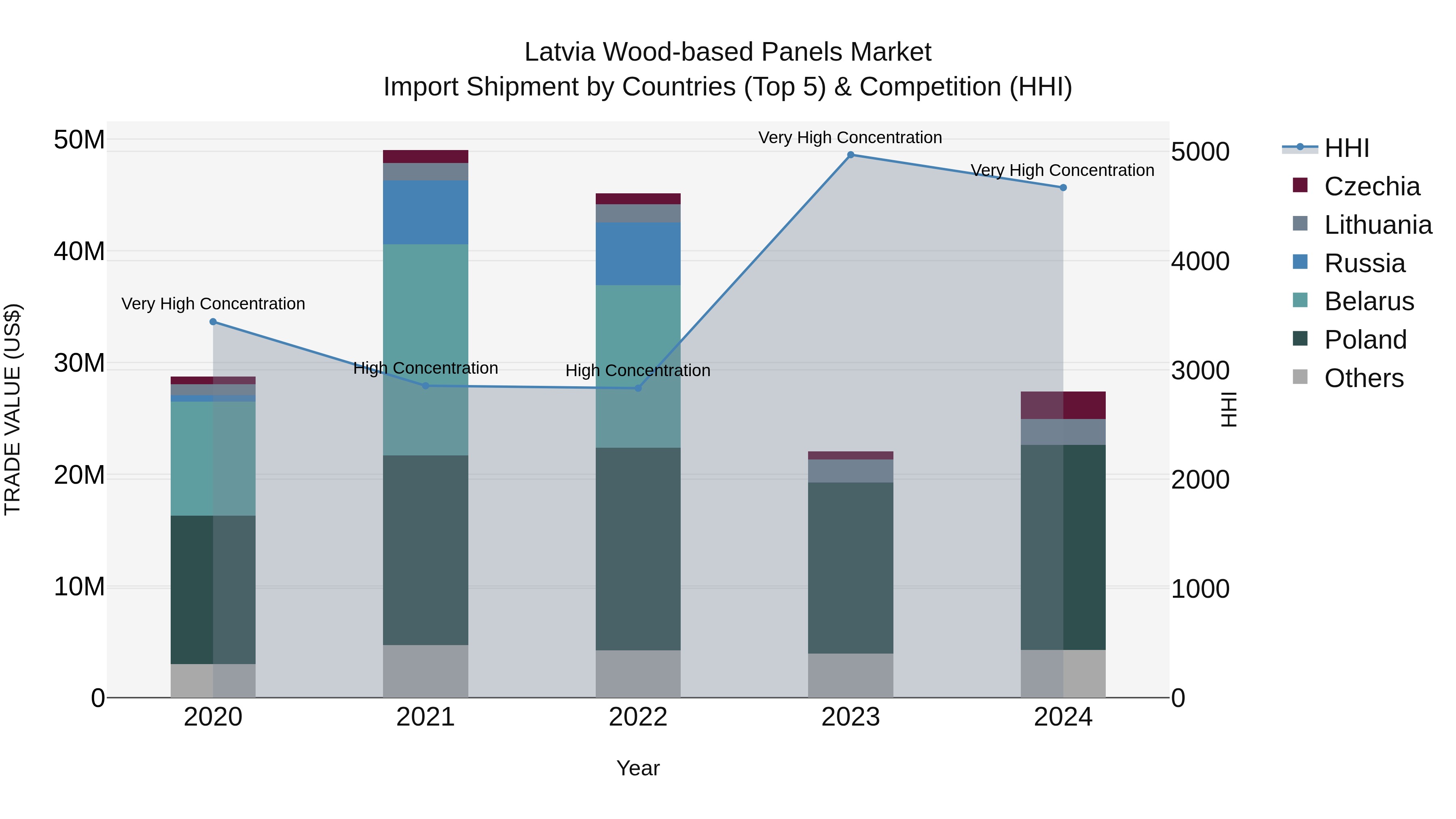
Task: Toggle the Others legend label
Action: (x=1364, y=378)
